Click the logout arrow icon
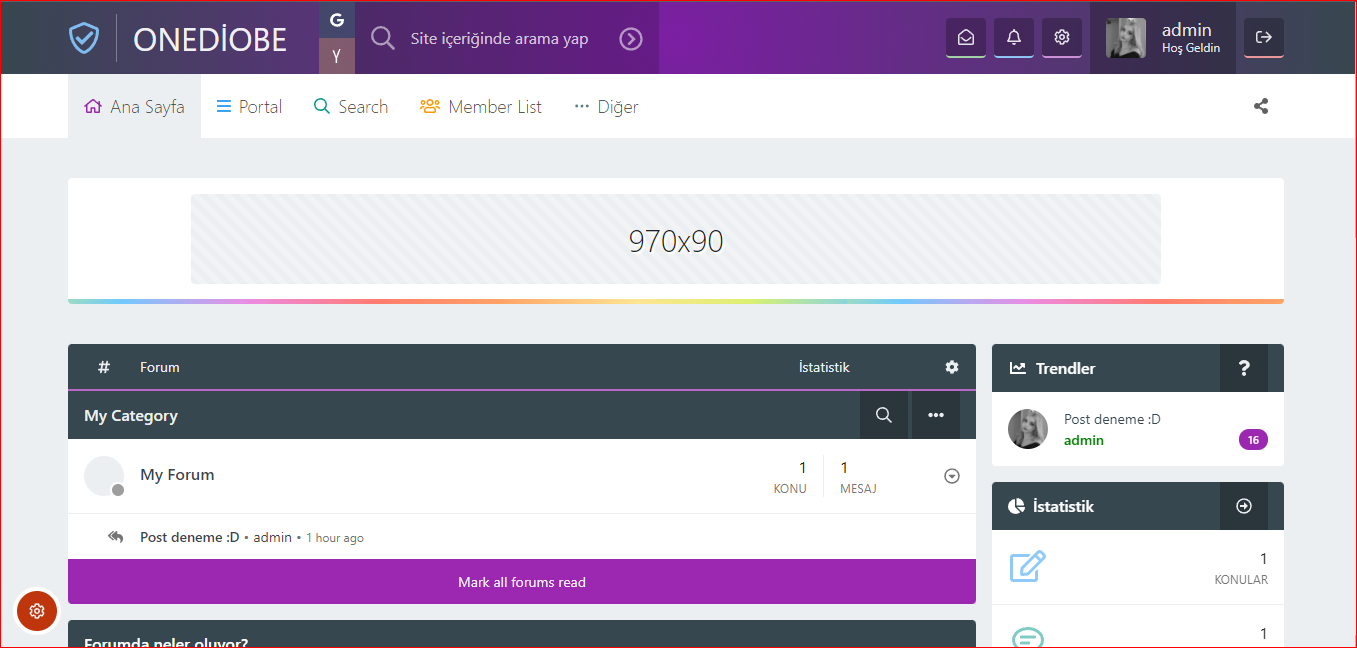 pyautogui.click(x=1263, y=38)
